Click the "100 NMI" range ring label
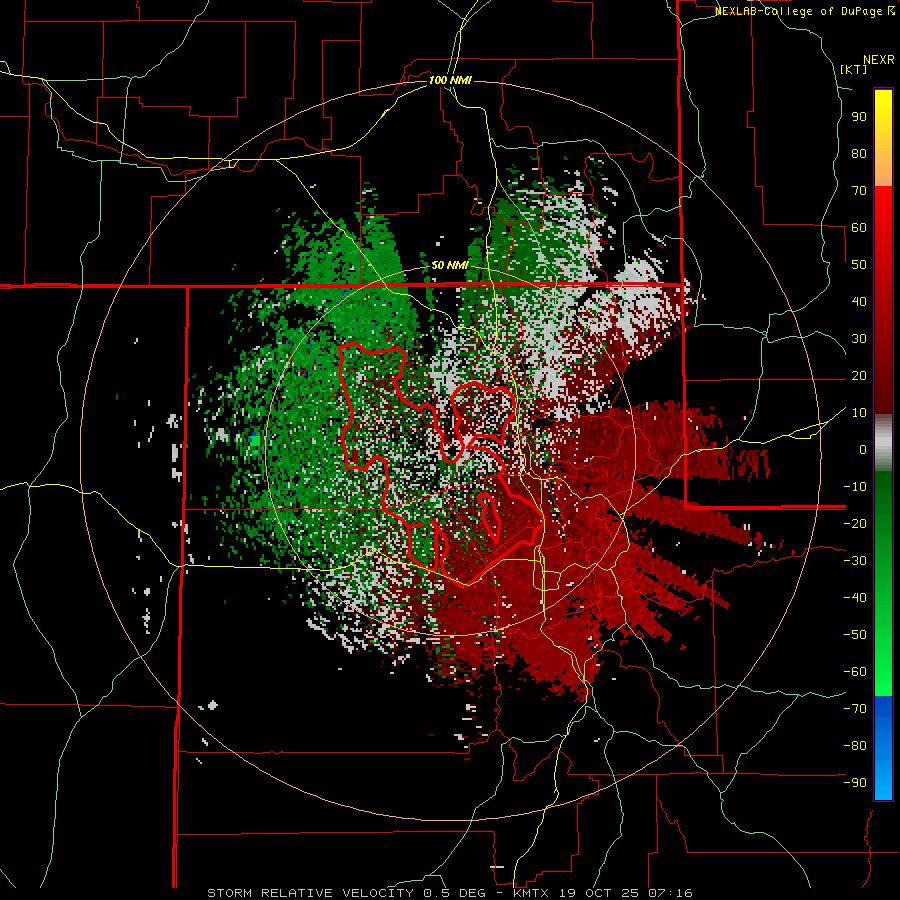The image size is (900, 900). pyautogui.click(x=450, y=80)
